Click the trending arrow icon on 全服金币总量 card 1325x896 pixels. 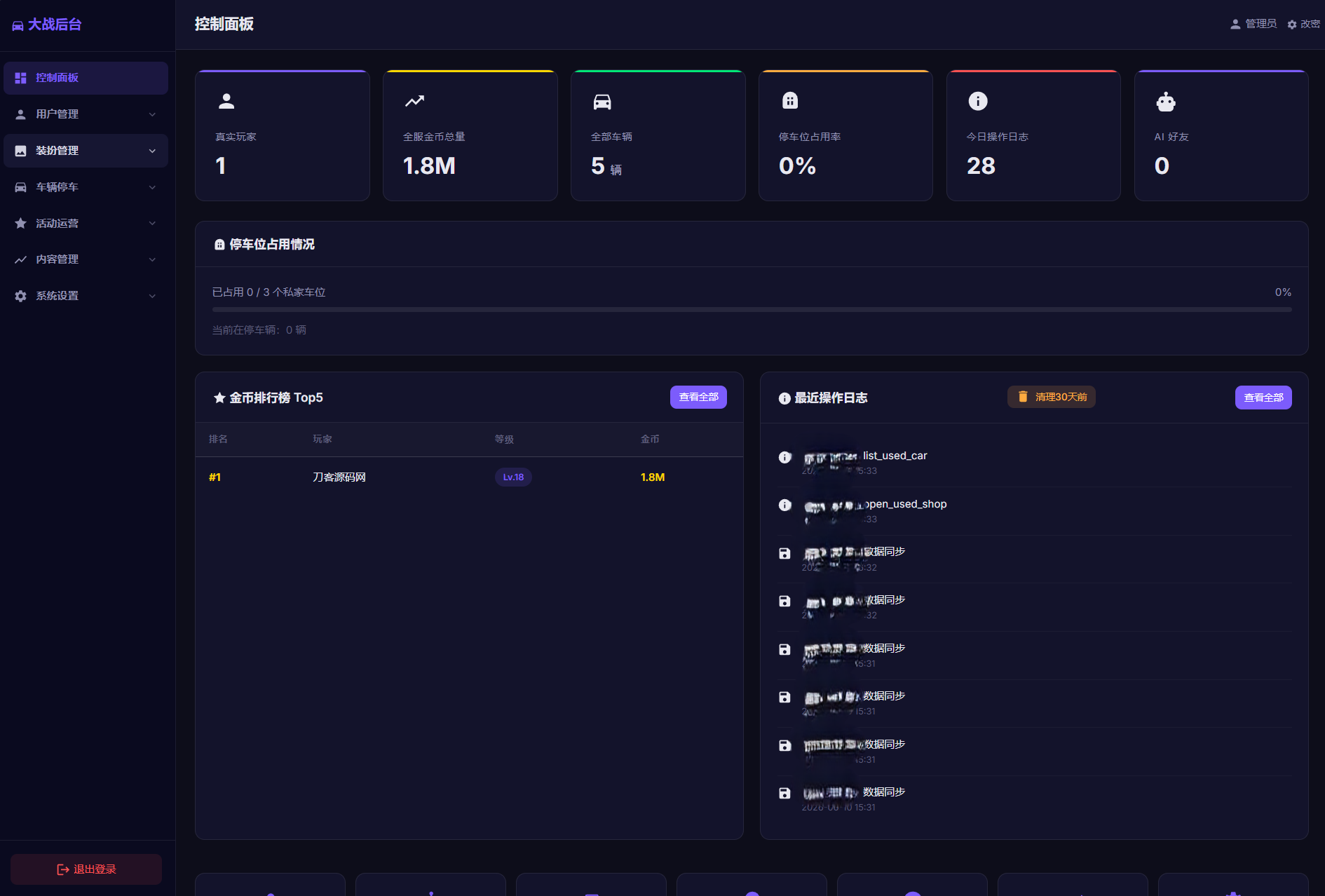point(414,101)
